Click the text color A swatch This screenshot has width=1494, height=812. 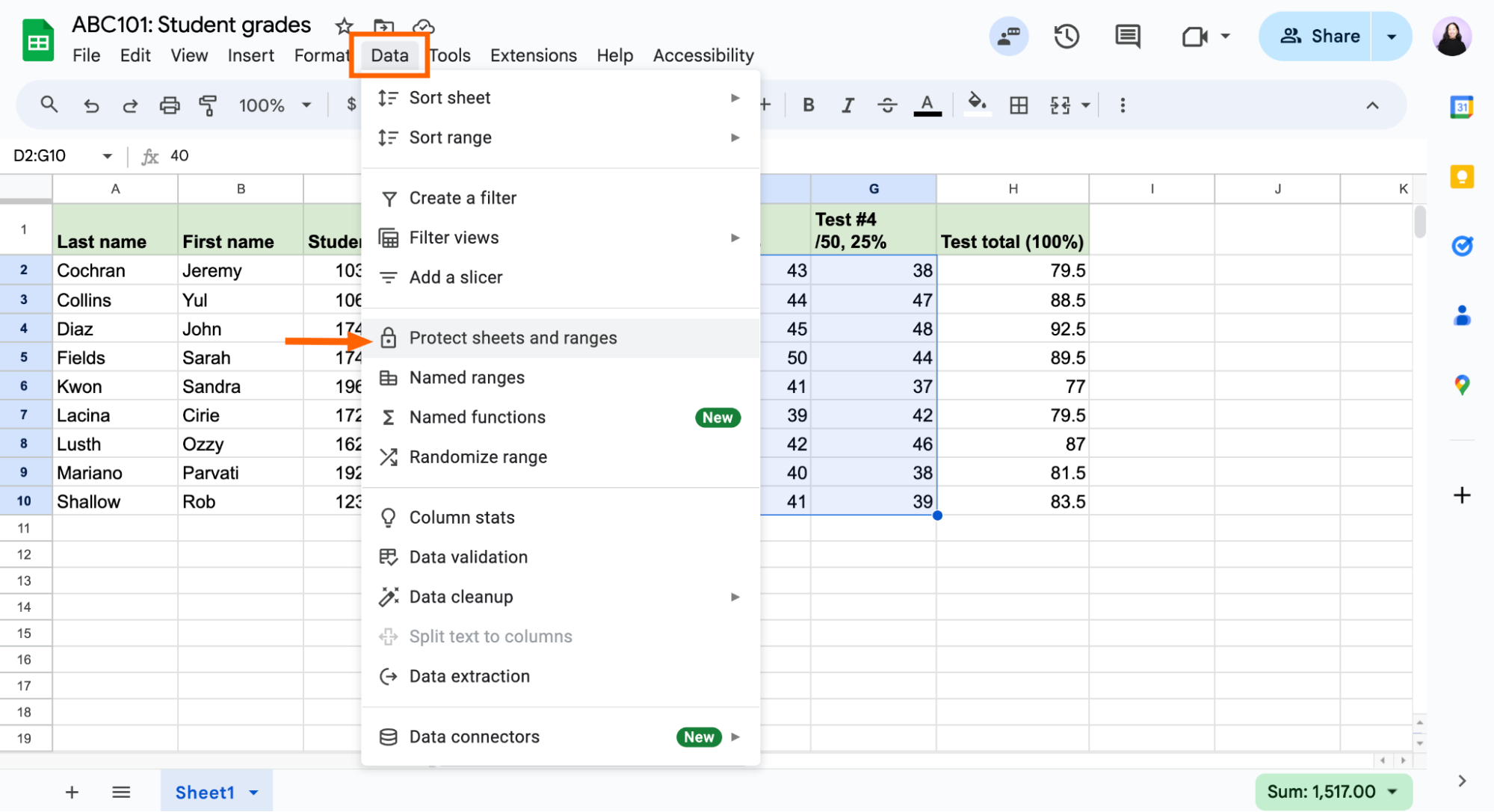click(927, 105)
